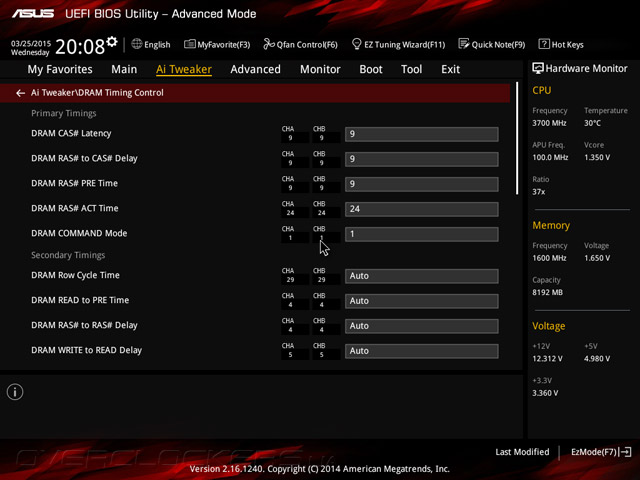
Task: Switch to My Favorites tab
Action: (60, 69)
